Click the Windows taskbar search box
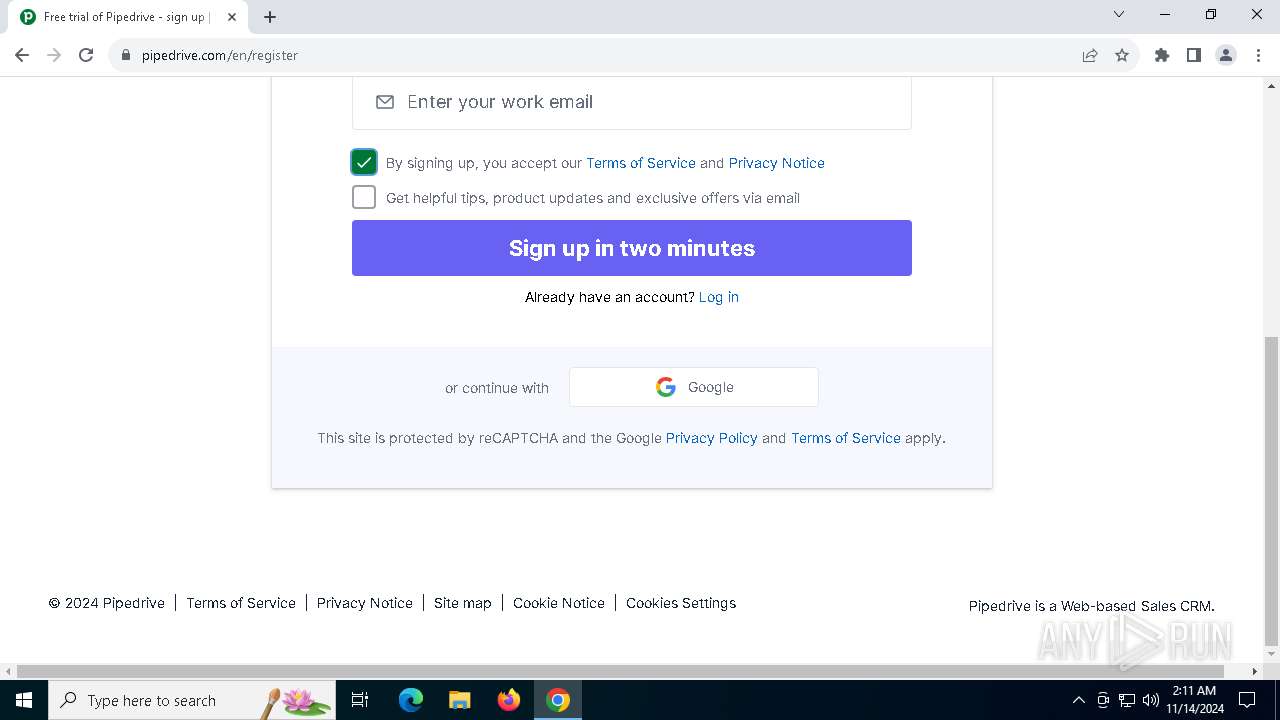 pos(192,700)
